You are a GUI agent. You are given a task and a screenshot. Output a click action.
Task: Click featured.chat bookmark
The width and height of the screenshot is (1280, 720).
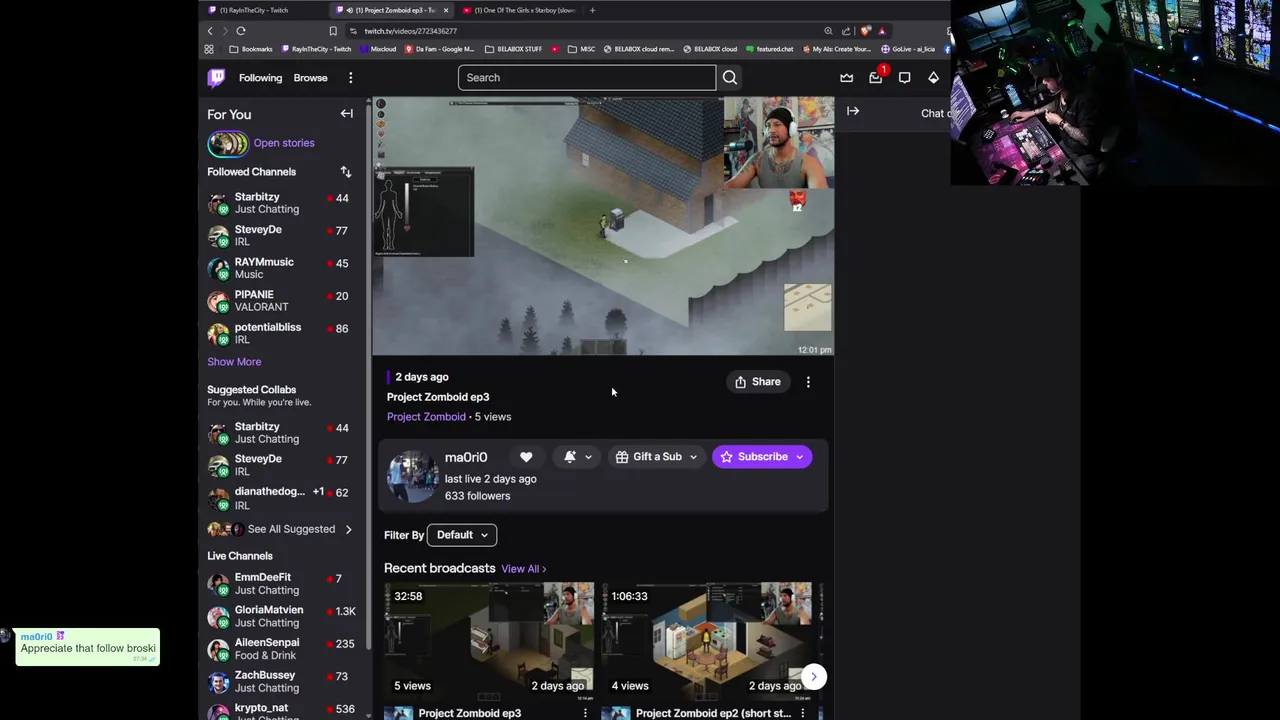(x=769, y=49)
